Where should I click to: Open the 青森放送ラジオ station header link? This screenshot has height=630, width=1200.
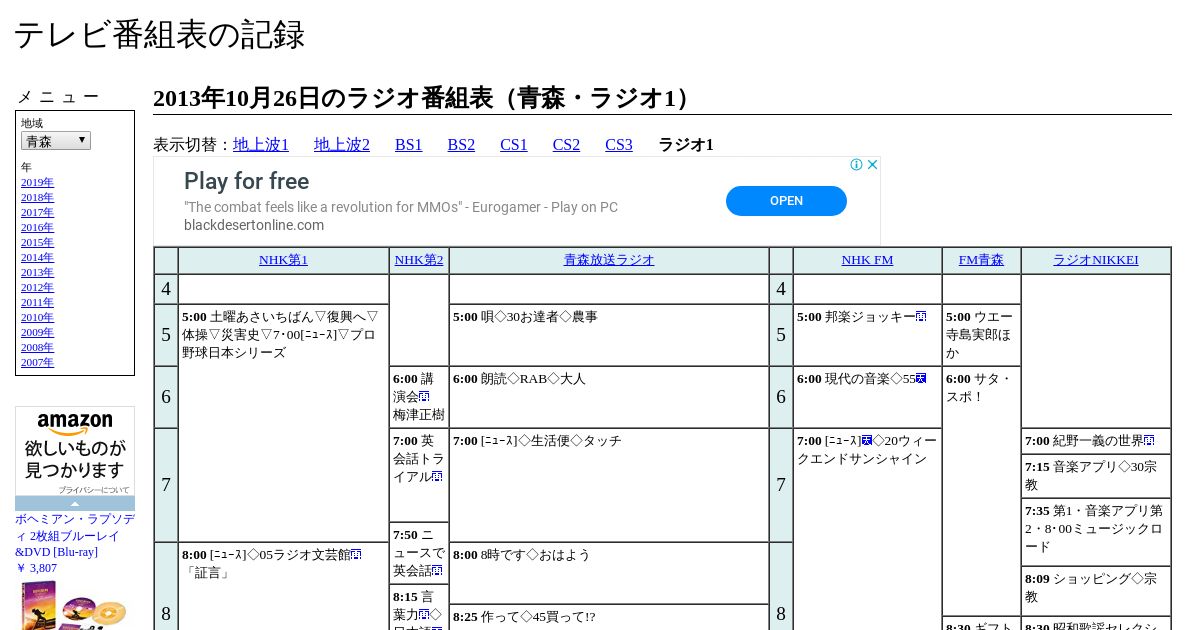point(609,260)
